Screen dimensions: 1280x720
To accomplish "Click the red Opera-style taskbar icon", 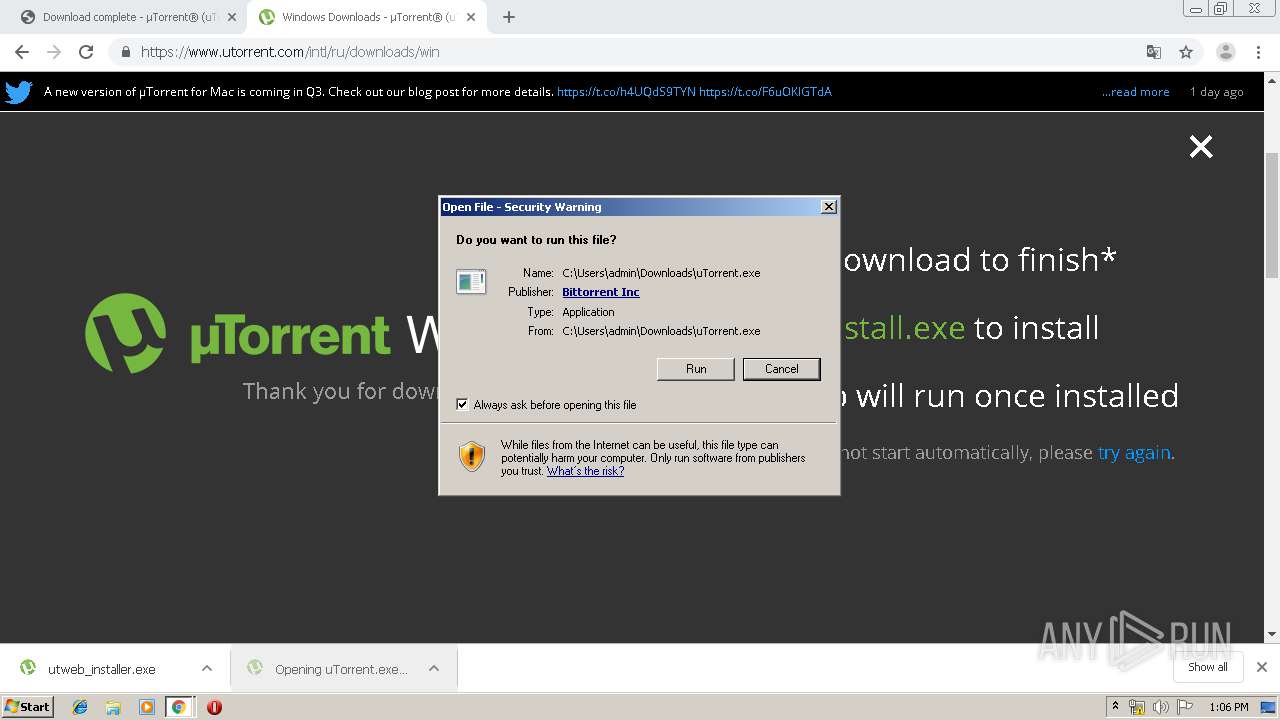I will [x=214, y=707].
